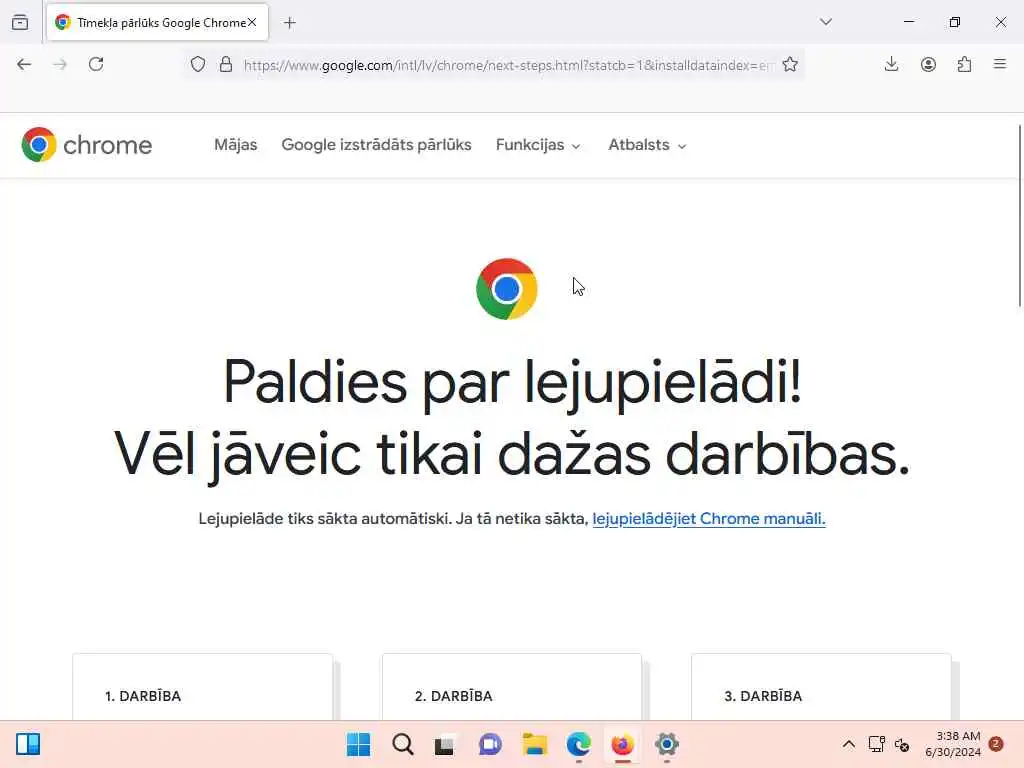Click the '3. DARBĪBA' step card
The height and width of the screenshot is (768, 1024).
[x=821, y=687]
